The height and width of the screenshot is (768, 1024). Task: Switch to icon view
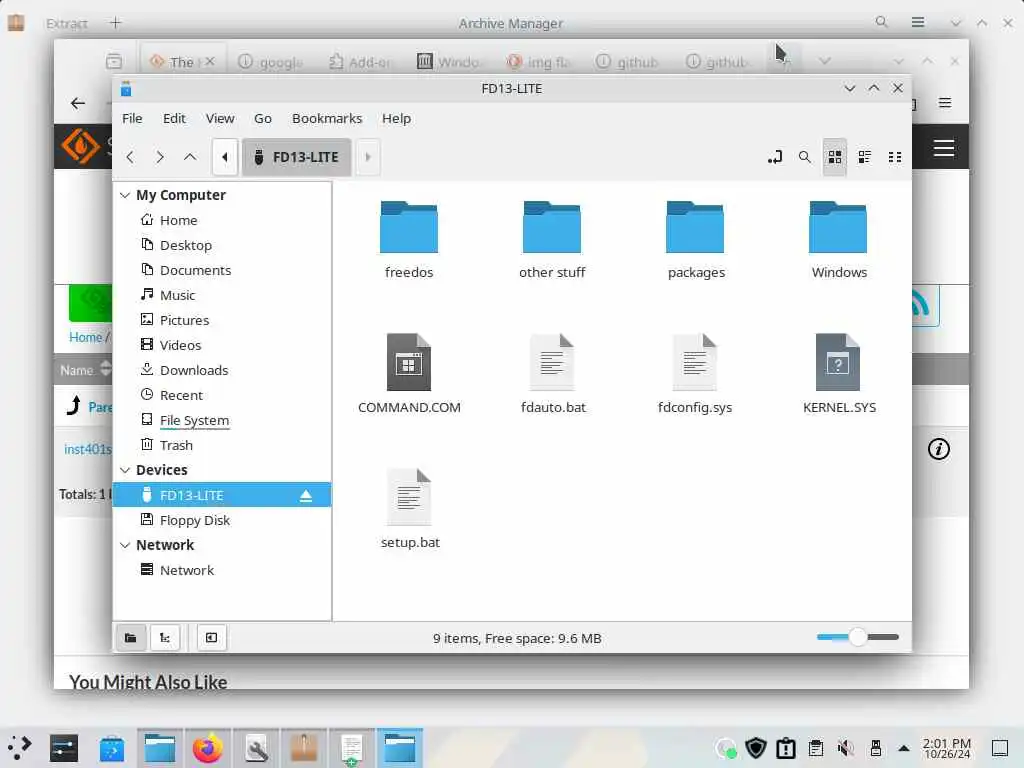[835, 157]
